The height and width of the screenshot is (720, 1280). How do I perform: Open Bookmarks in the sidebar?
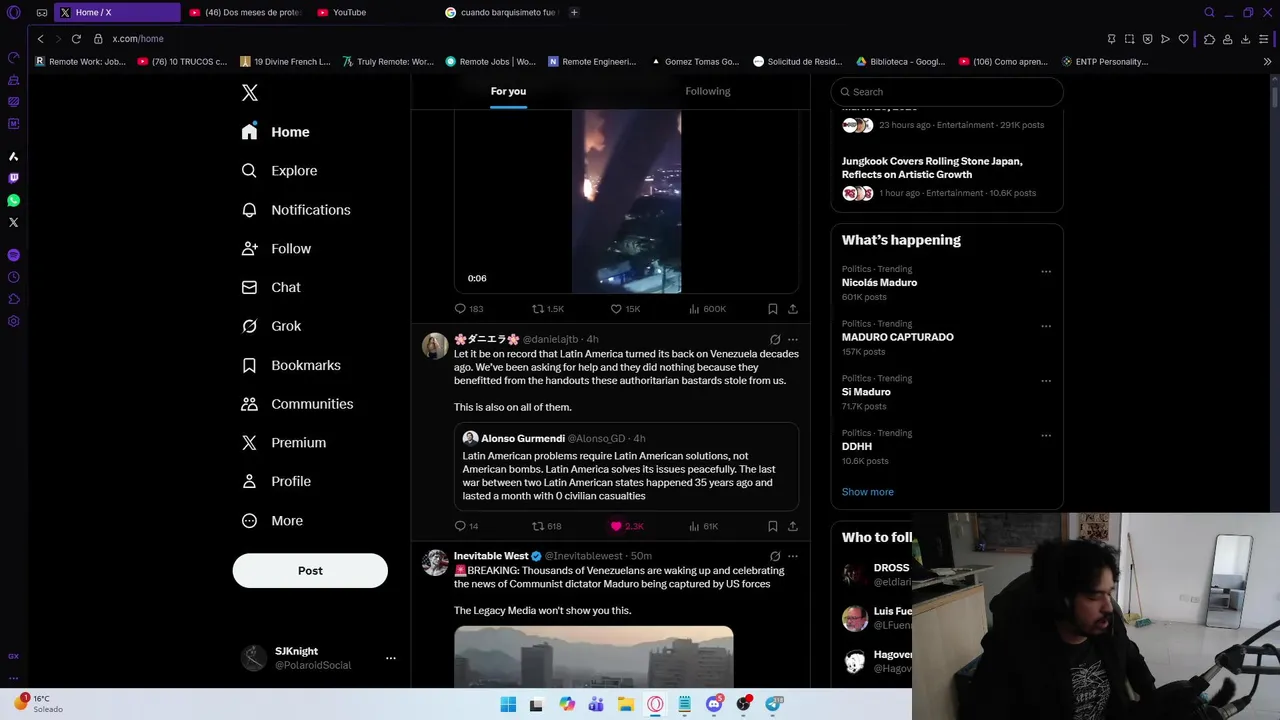pos(291,365)
